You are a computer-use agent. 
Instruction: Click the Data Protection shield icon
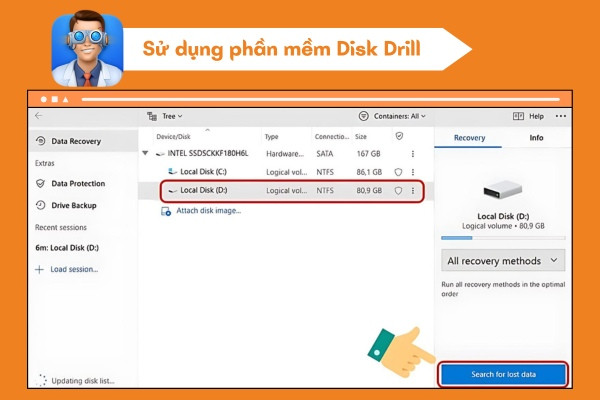click(x=40, y=183)
